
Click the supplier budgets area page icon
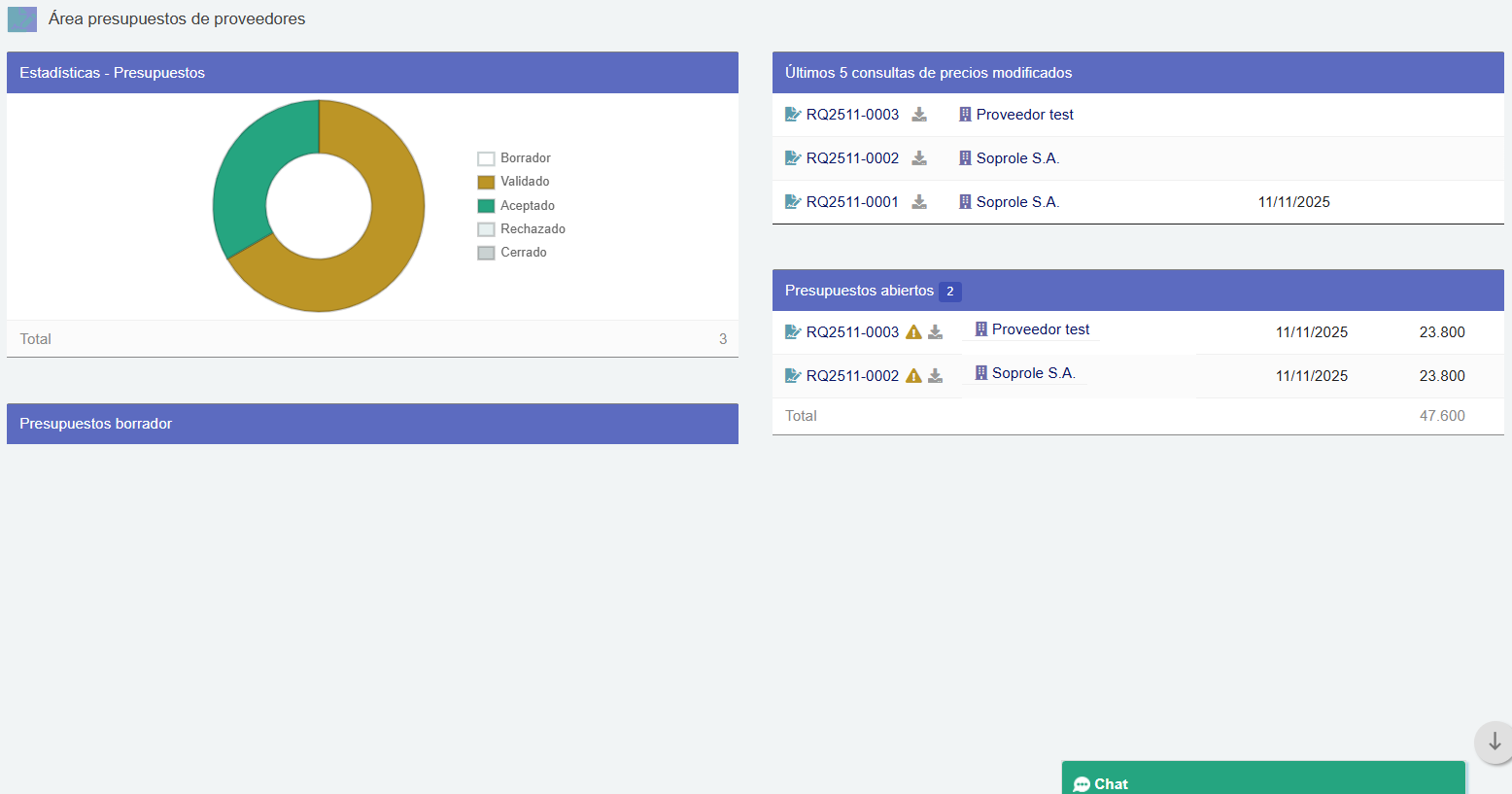click(x=22, y=19)
